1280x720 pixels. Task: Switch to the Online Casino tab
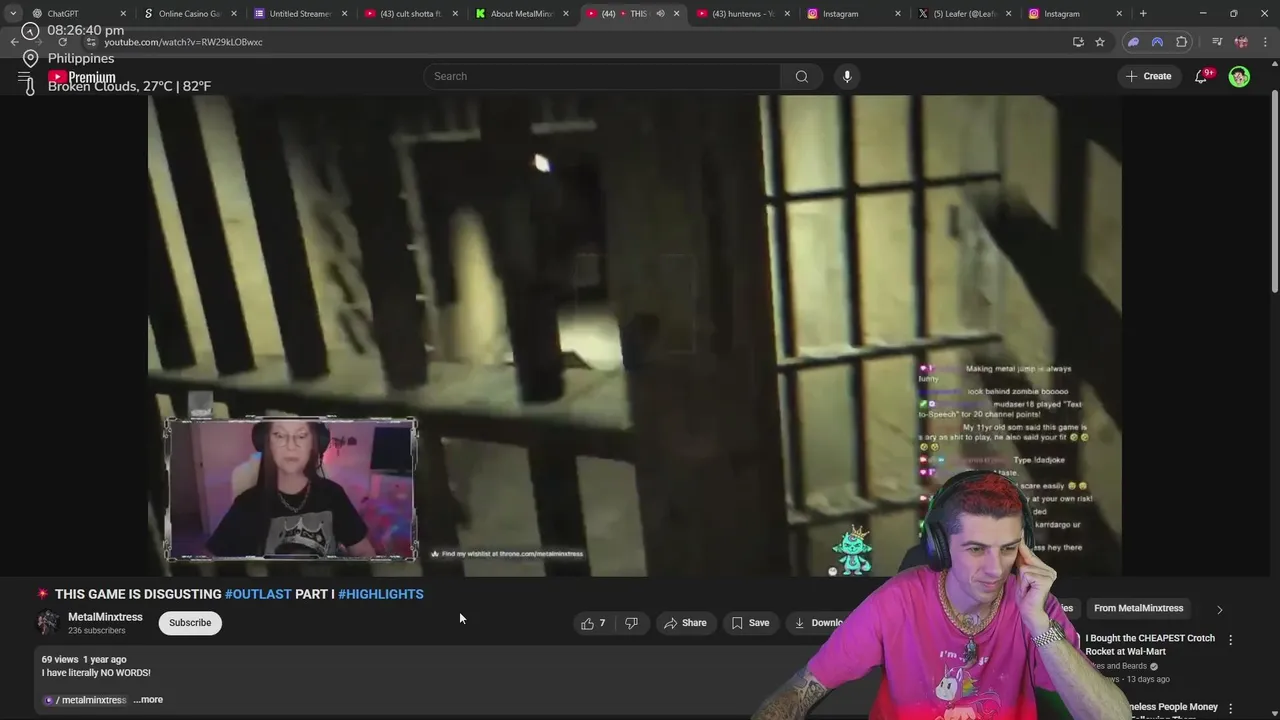[188, 14]
